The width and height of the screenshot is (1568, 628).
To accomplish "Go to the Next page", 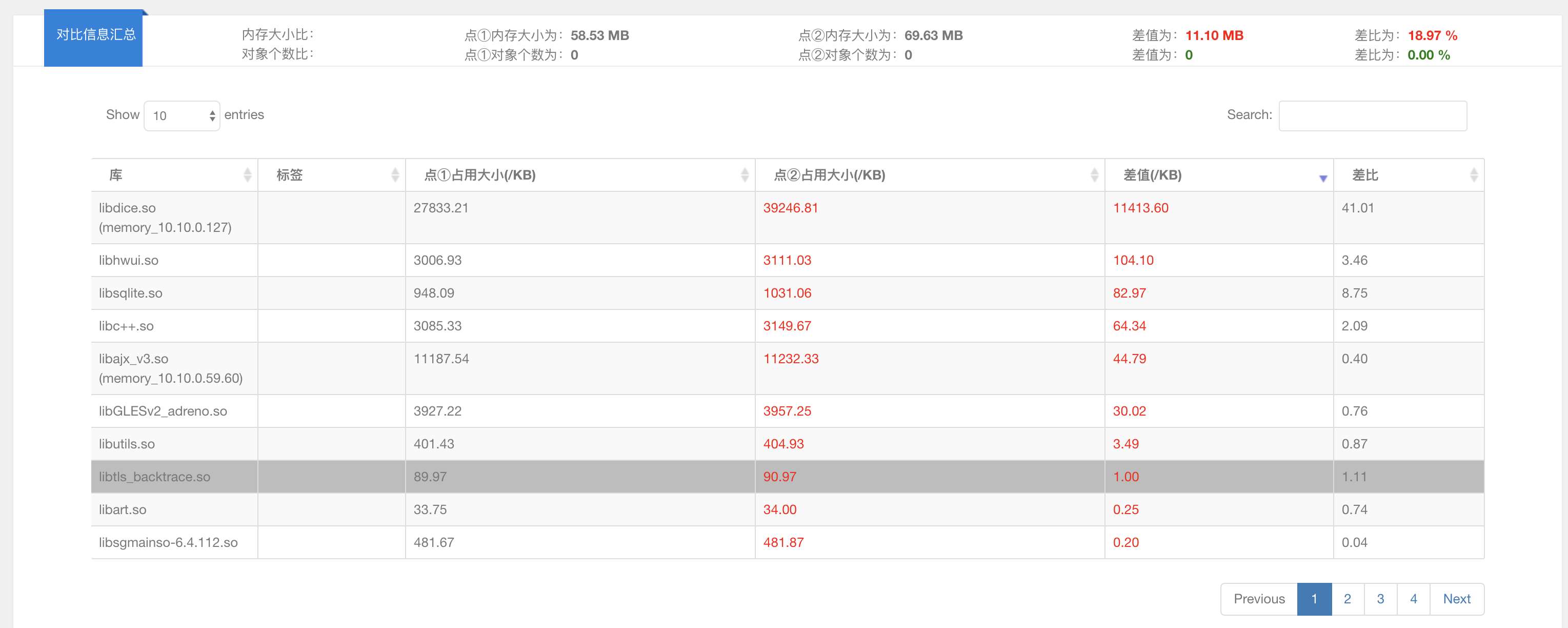I will [1456, 599].
